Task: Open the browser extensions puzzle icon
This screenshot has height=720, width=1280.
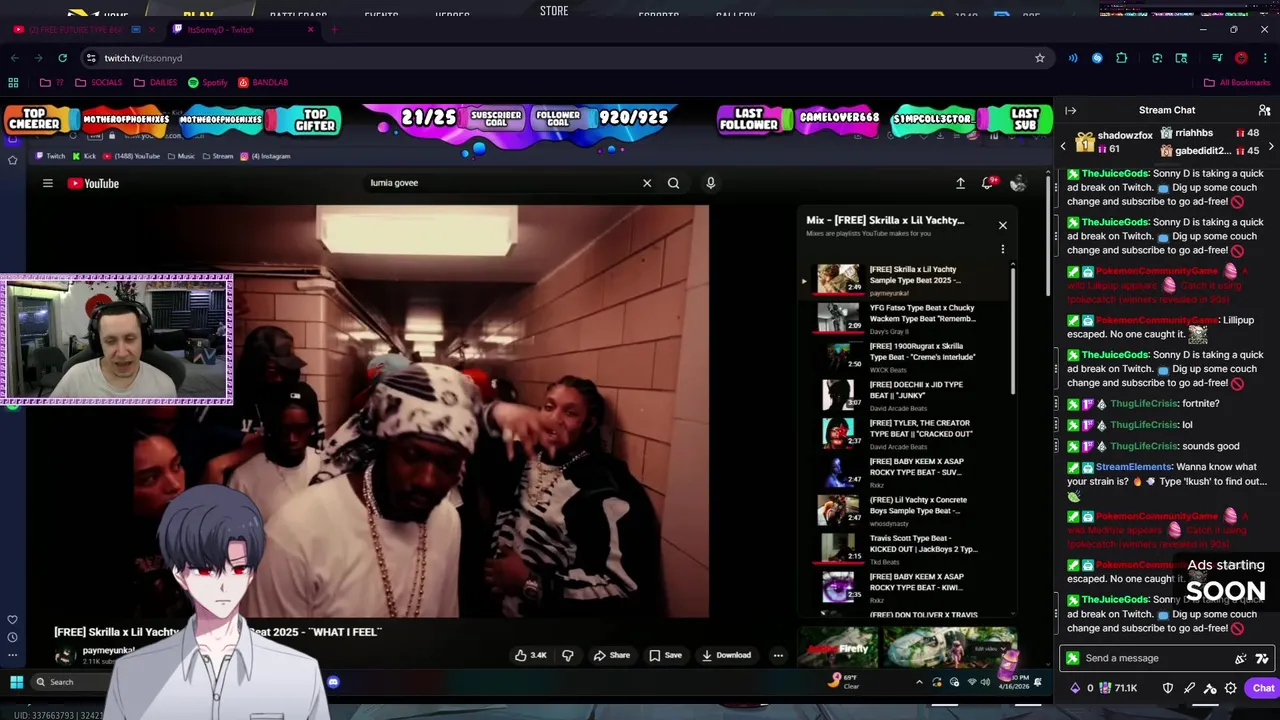Action: (1121, 58)
